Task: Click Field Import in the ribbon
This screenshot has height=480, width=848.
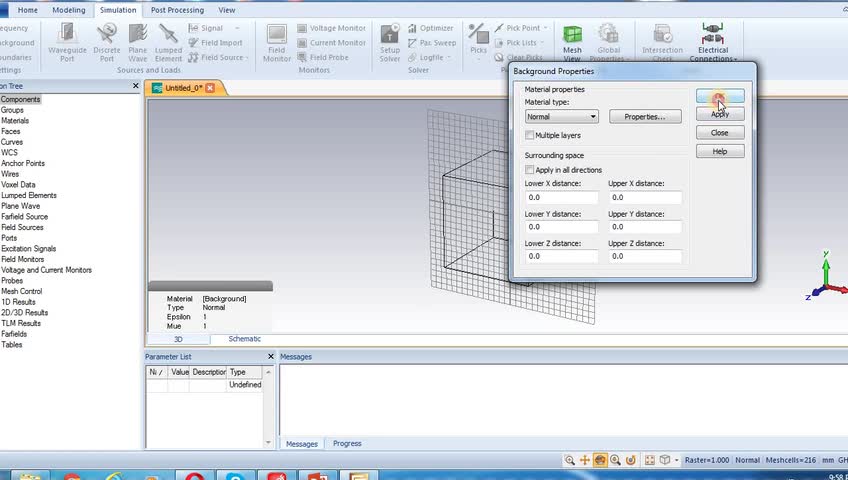Action: (215, 43)
